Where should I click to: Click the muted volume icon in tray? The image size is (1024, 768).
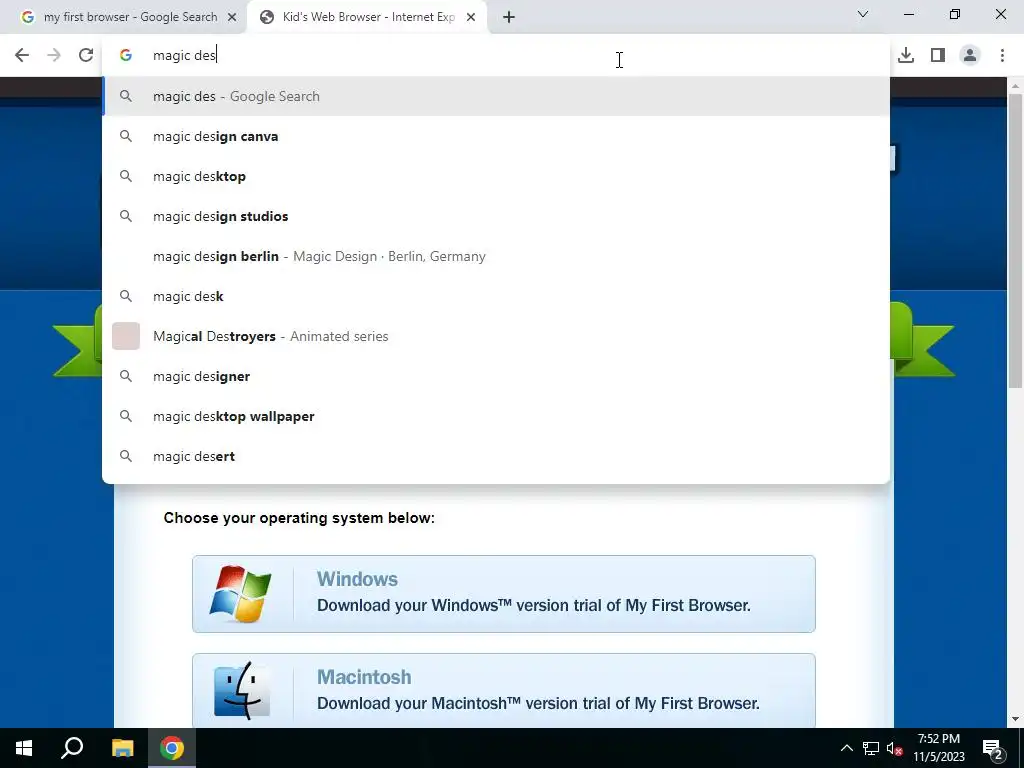coord(895,748)
